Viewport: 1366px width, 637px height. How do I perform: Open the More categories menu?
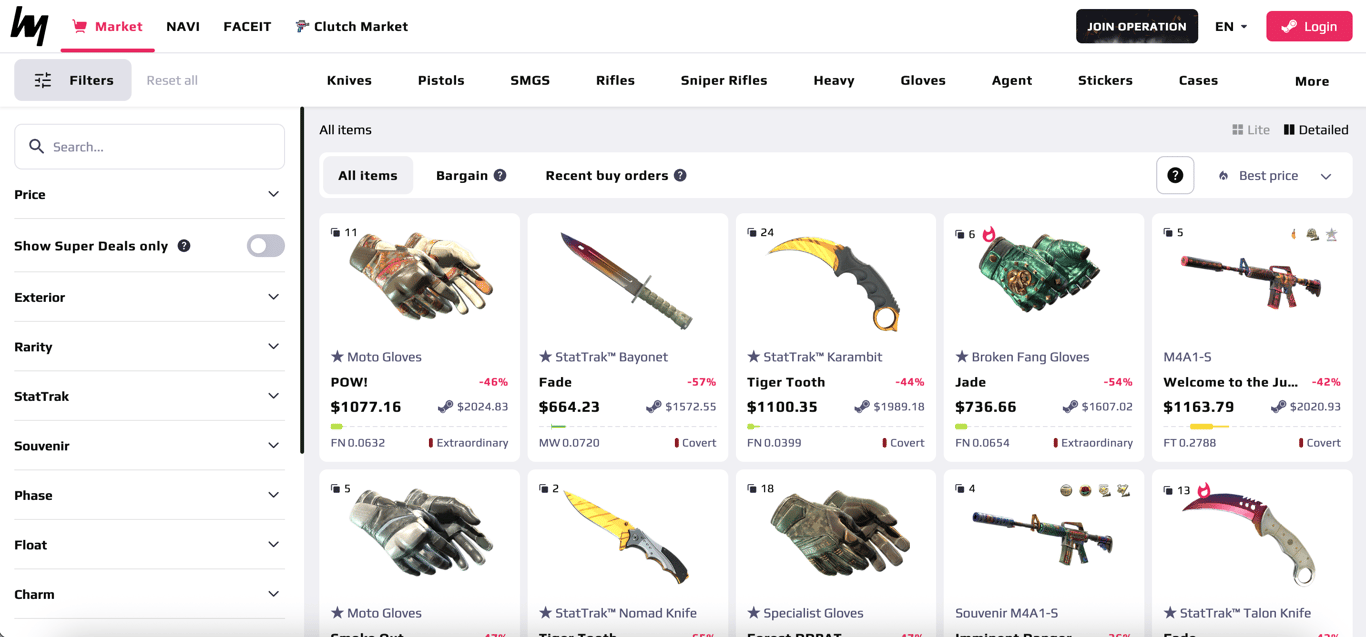1312,81
